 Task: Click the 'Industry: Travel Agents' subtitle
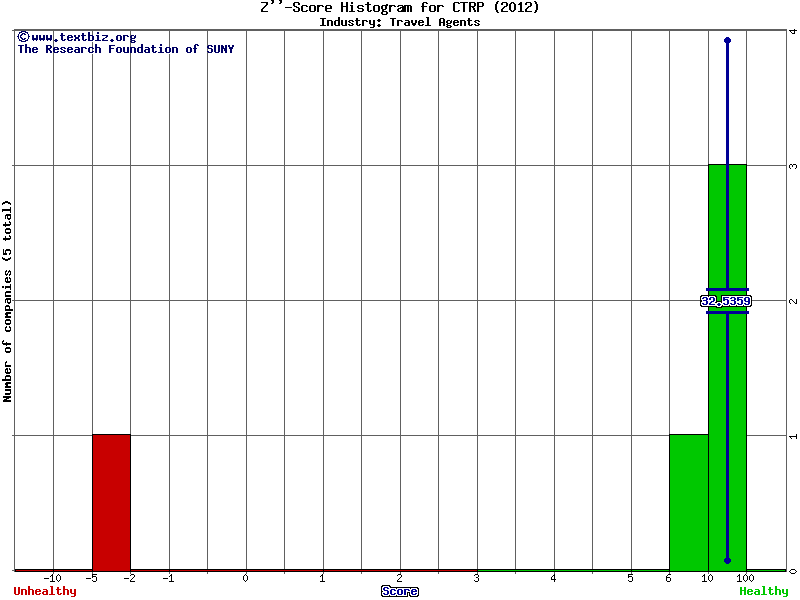coord(399,22)
